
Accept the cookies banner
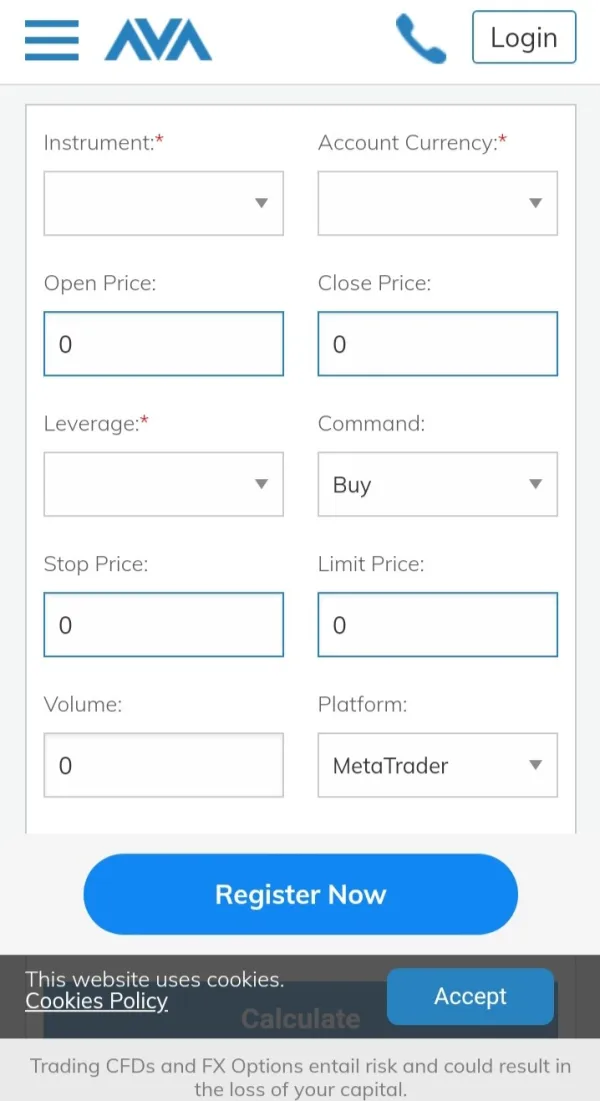click(470, 996)
